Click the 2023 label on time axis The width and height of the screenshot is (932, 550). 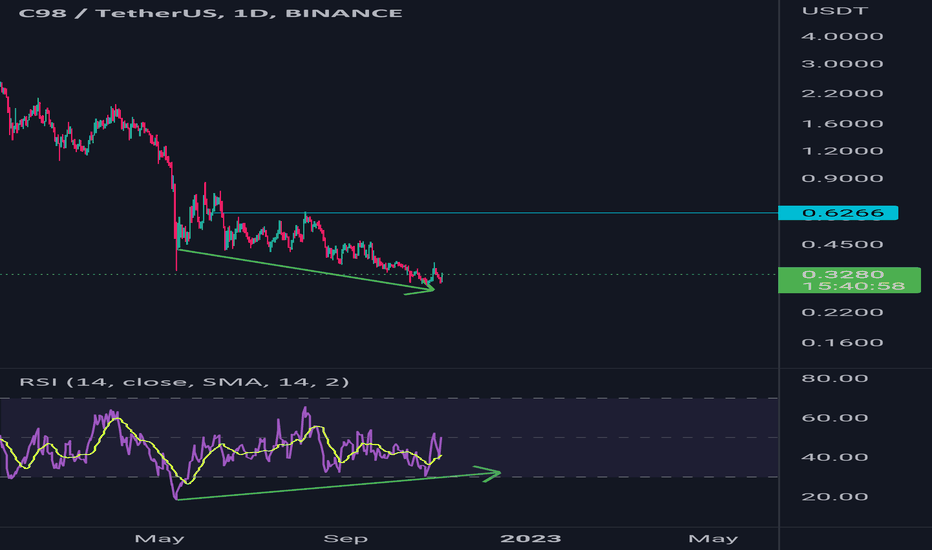point(530,539)
